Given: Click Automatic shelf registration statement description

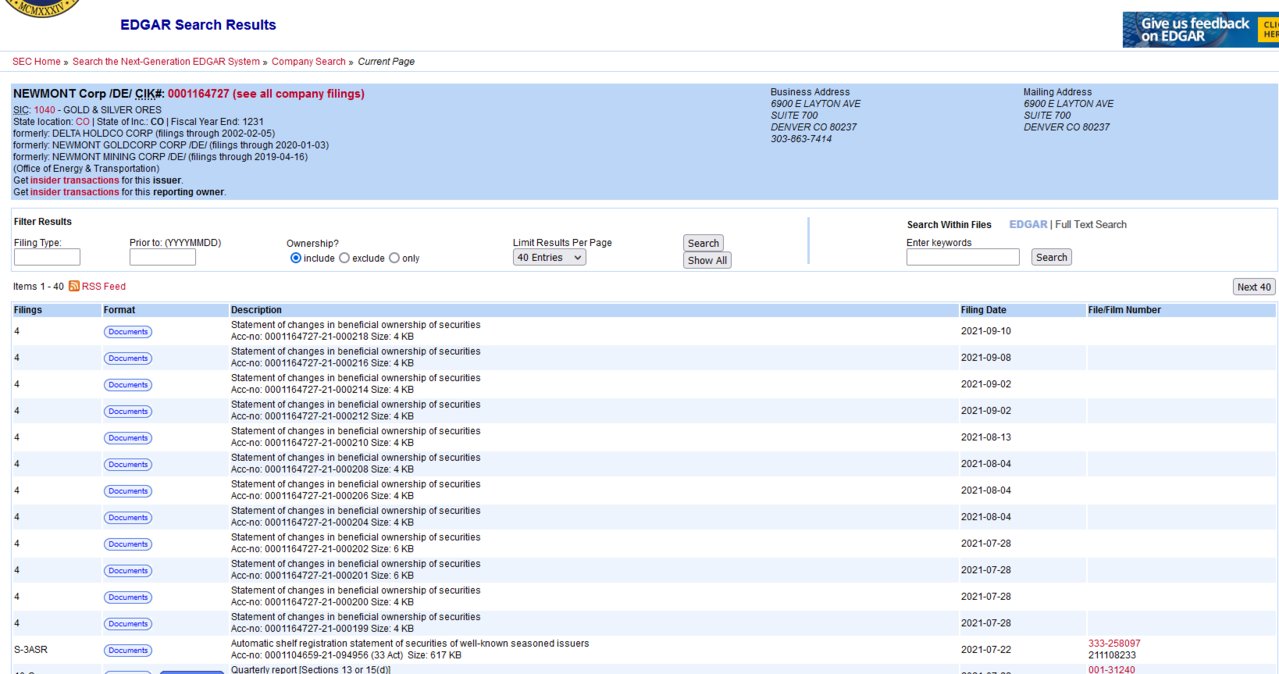Looking at the screenshot, I should 410,644.
